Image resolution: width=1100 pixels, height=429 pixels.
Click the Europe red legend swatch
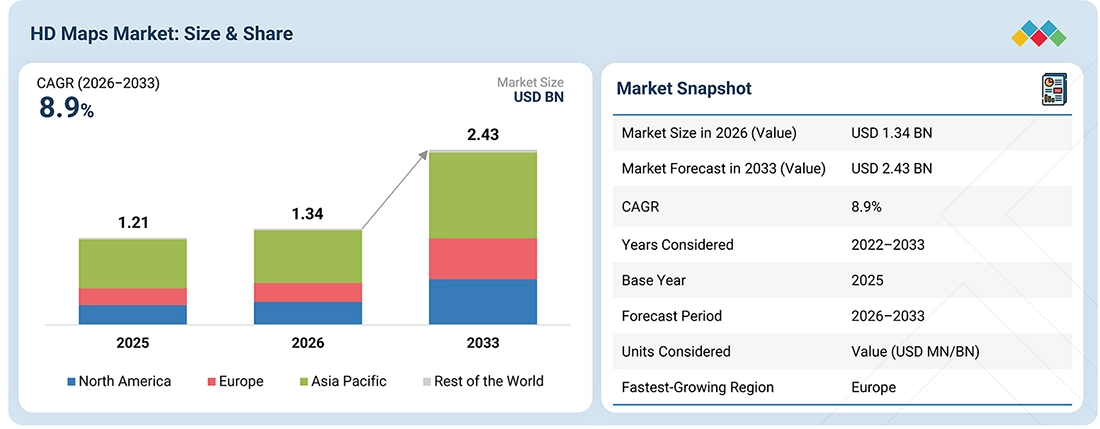tap(213, 382)
